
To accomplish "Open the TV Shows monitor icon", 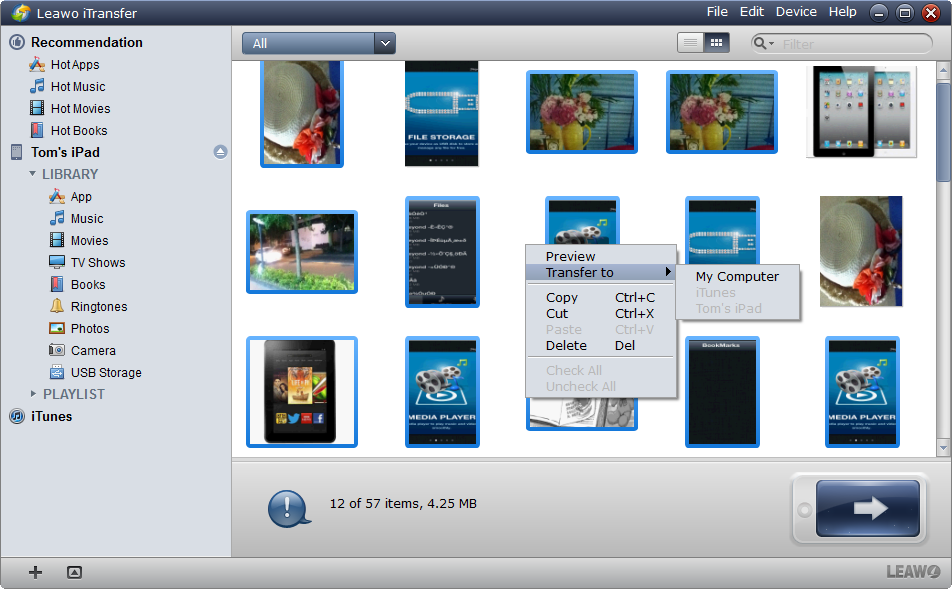I will pyautogui.click(x=57, y=262).
